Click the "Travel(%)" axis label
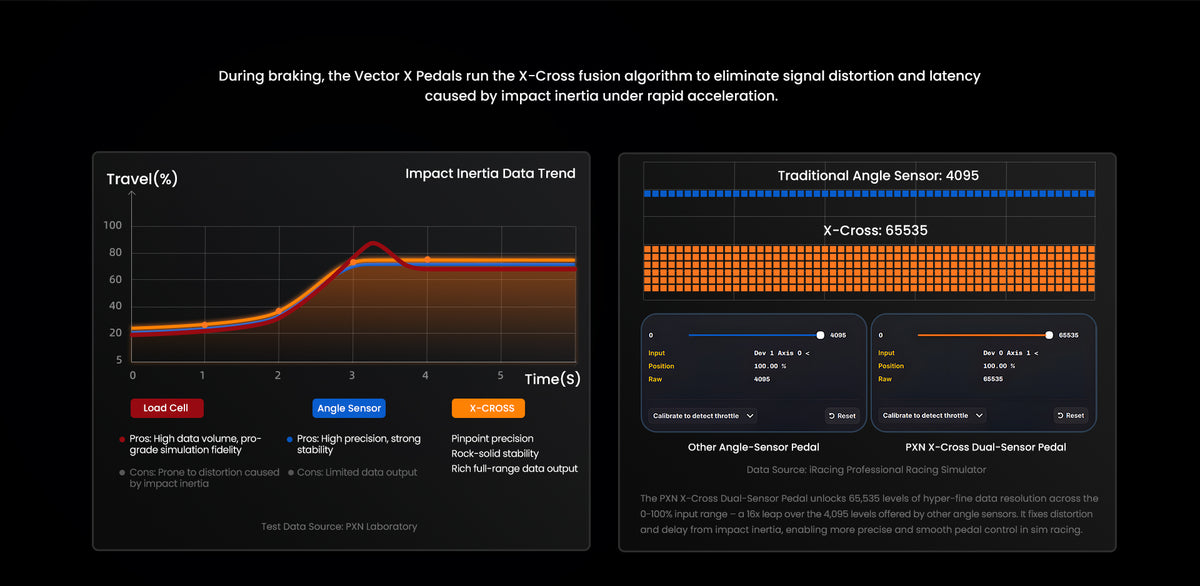Screen dimensions: 1200x586 pos(142,179)
